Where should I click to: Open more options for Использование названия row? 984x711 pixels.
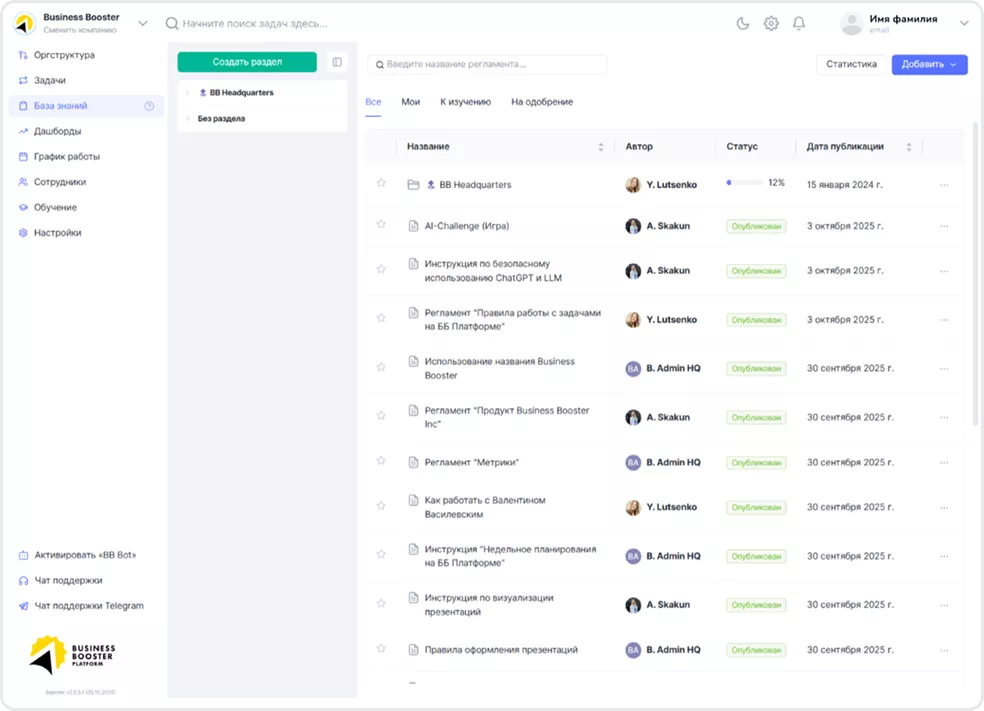[944, 368]
